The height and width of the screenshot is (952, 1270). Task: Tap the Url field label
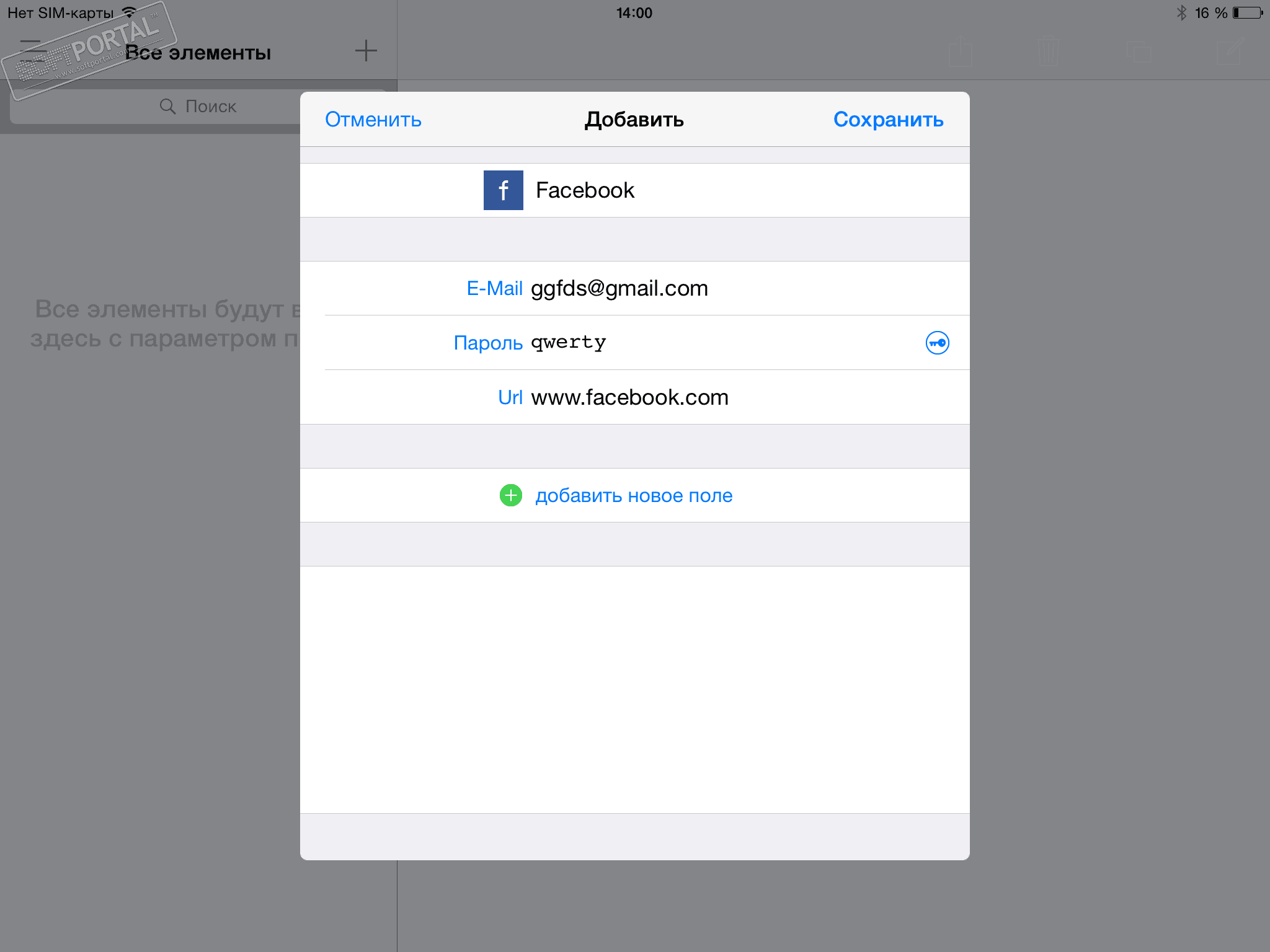click(x=510, y=397)
